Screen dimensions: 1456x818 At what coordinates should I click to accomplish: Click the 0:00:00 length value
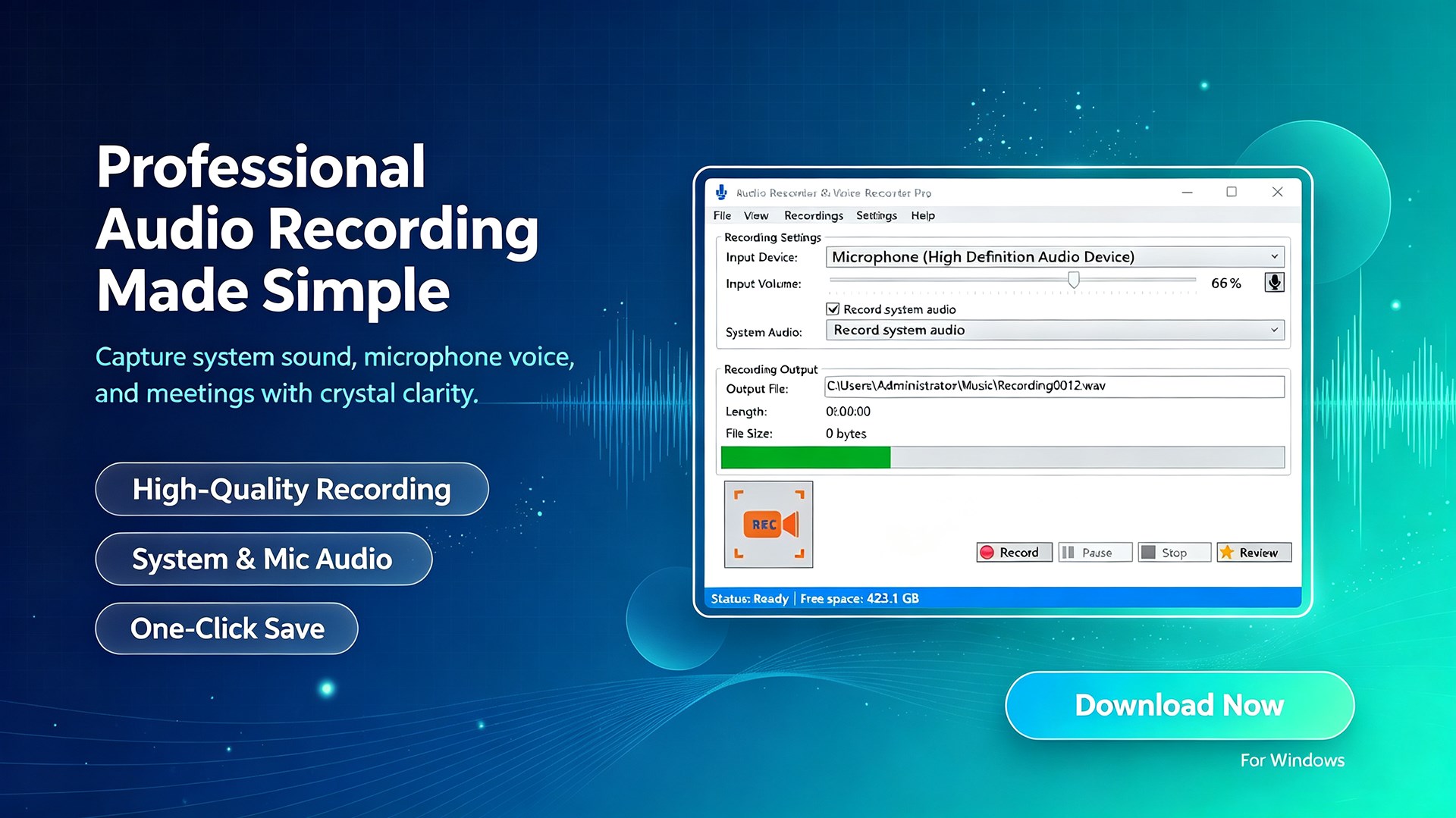click(x=848, y=412)
